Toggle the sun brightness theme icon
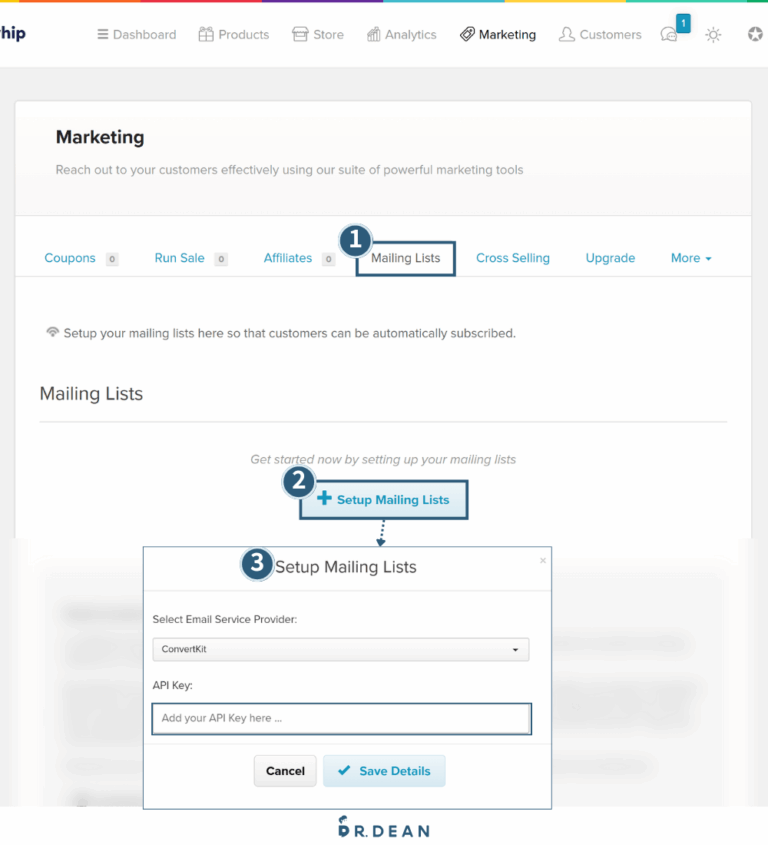The width and height of the screenshot is (768, 845). click(713, 35)
